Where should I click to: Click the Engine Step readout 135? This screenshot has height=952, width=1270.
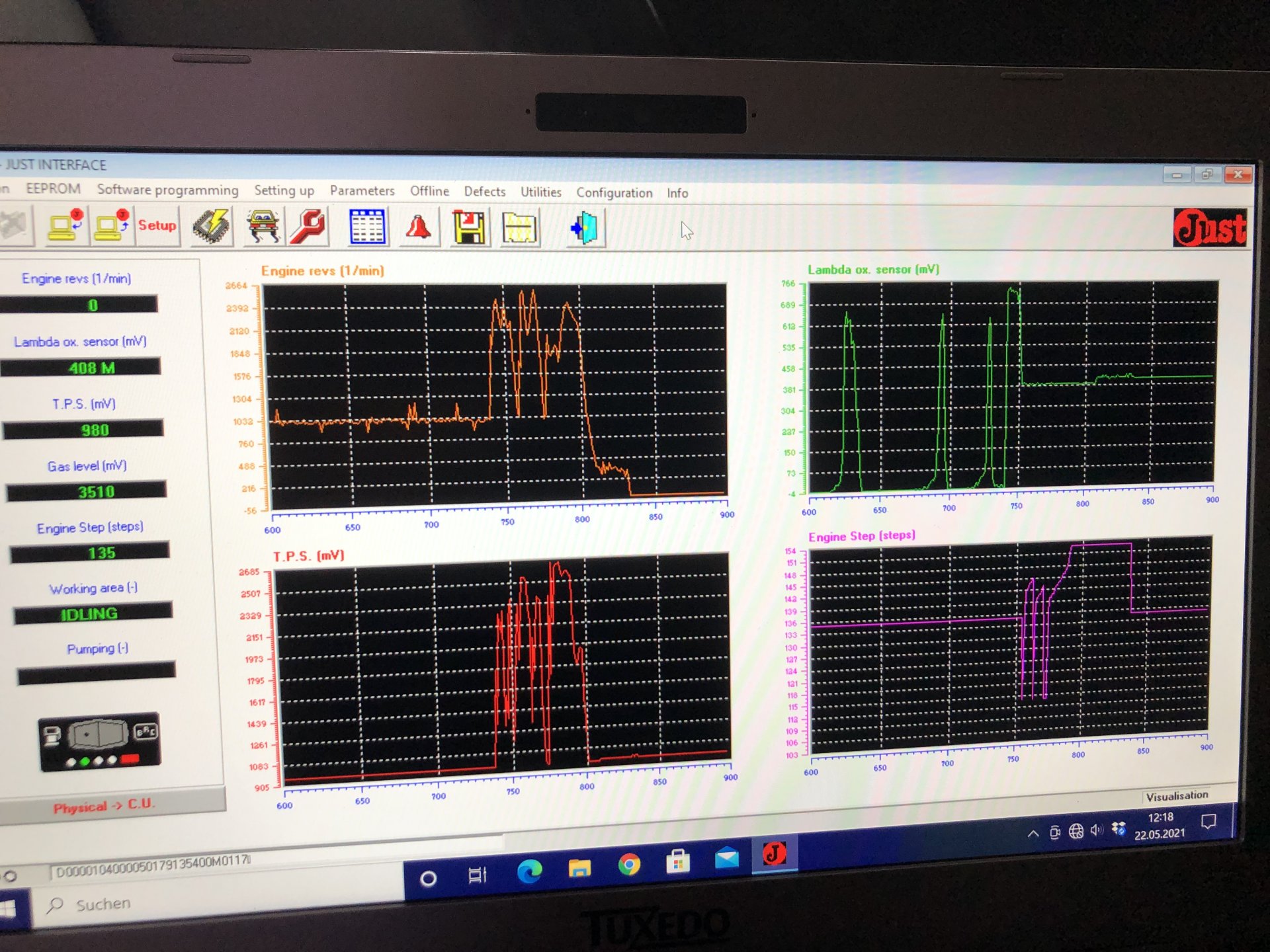[x=89, y=553]
